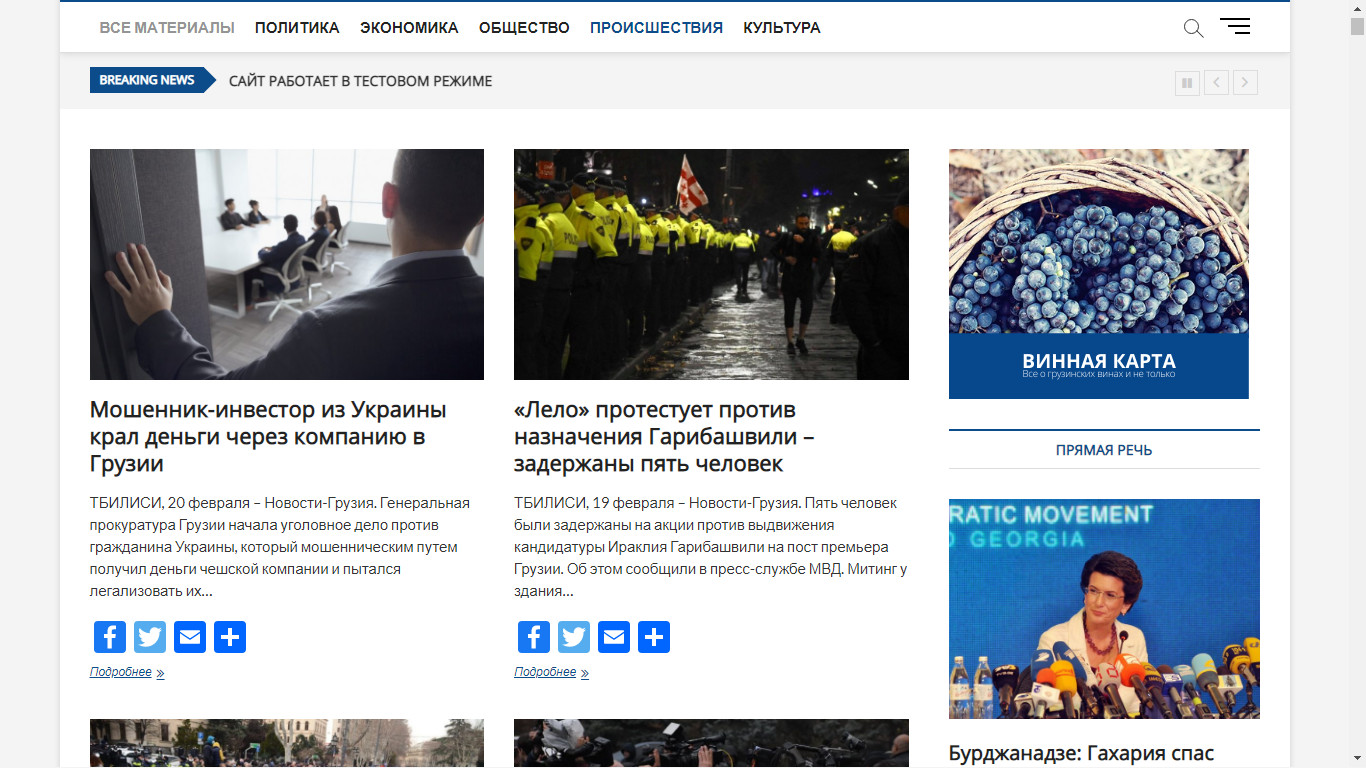Share Ukraine investor article on Twitter
Screen dimensions: 1366x768
(x=150, y=637)
